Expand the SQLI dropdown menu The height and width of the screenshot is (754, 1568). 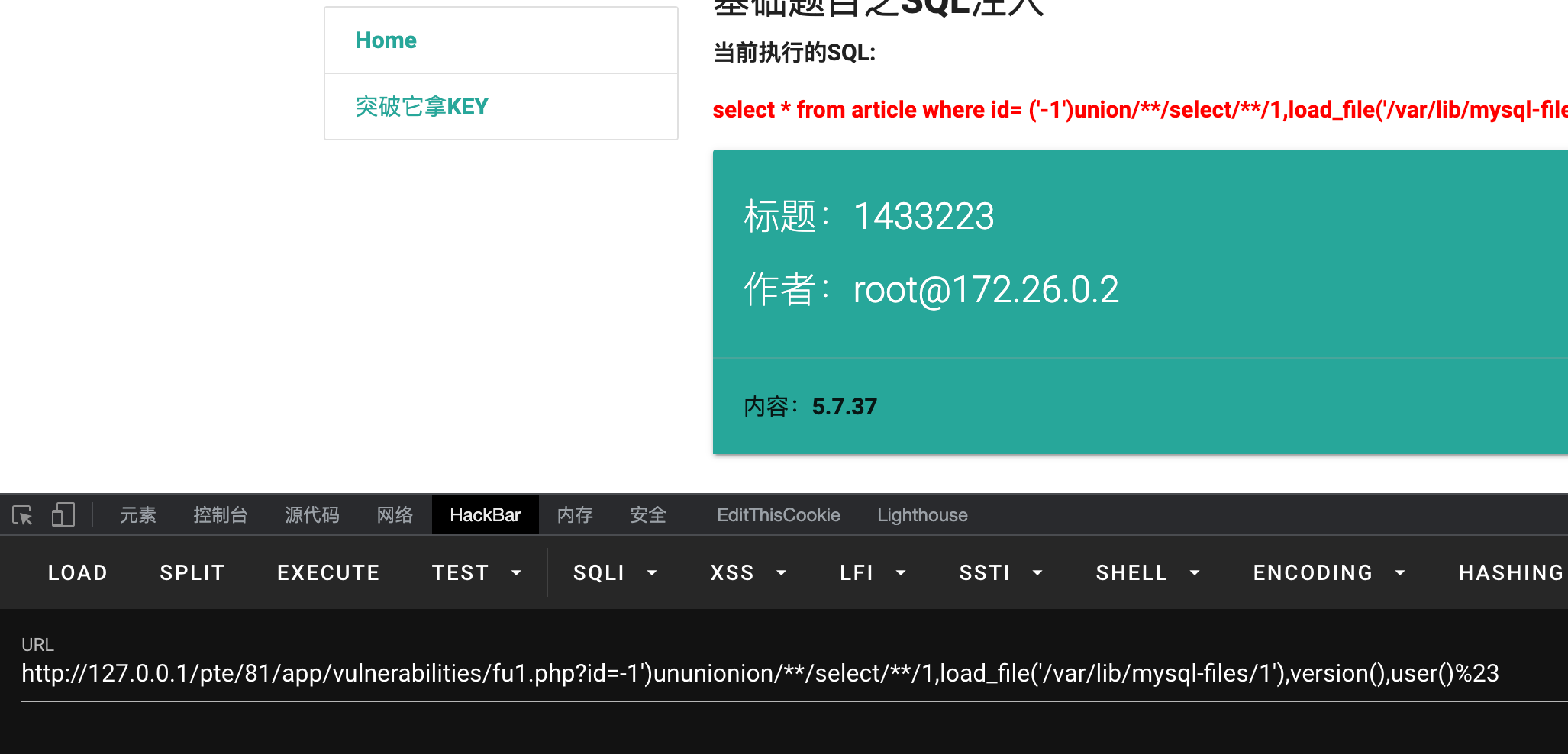(615, 572)
